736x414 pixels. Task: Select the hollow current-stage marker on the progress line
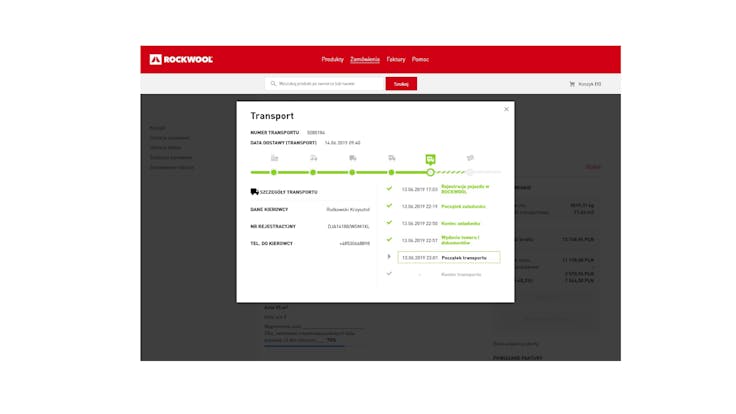click(x=430, y=172)
